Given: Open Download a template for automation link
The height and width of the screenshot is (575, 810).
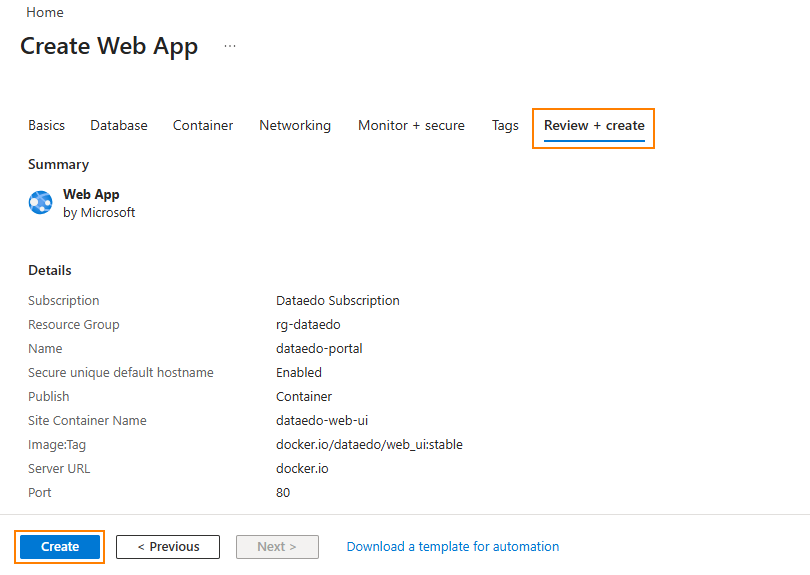Looking at the screenshot, I should (453, 547).
